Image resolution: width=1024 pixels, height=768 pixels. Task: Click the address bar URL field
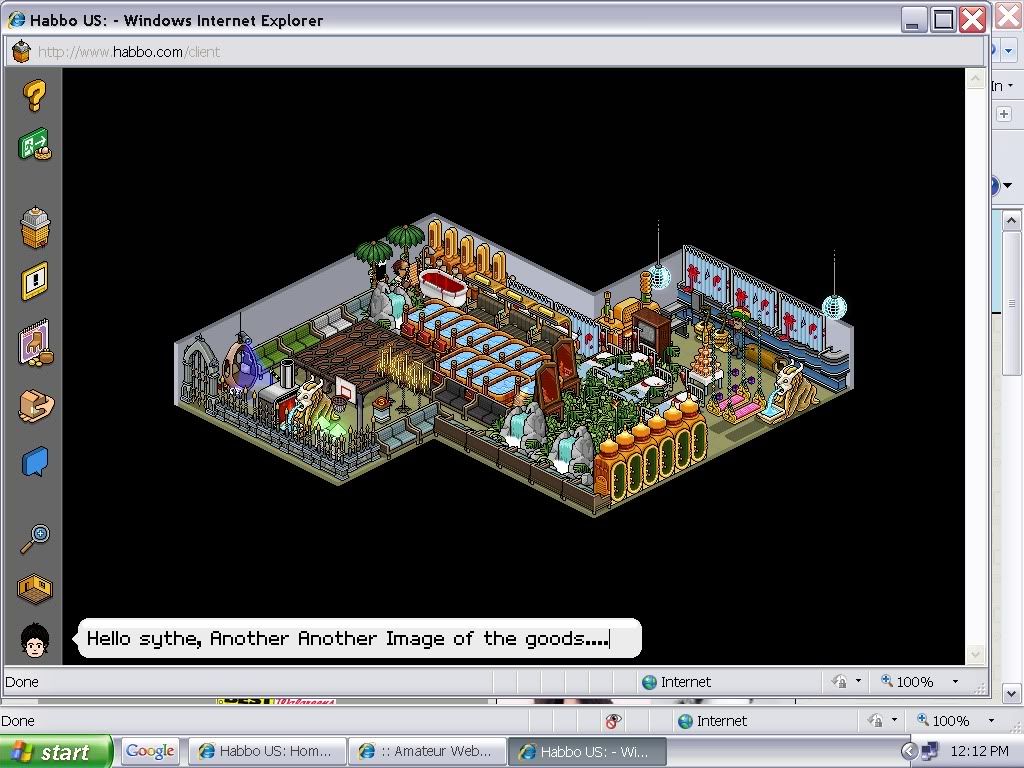point(496,52)
